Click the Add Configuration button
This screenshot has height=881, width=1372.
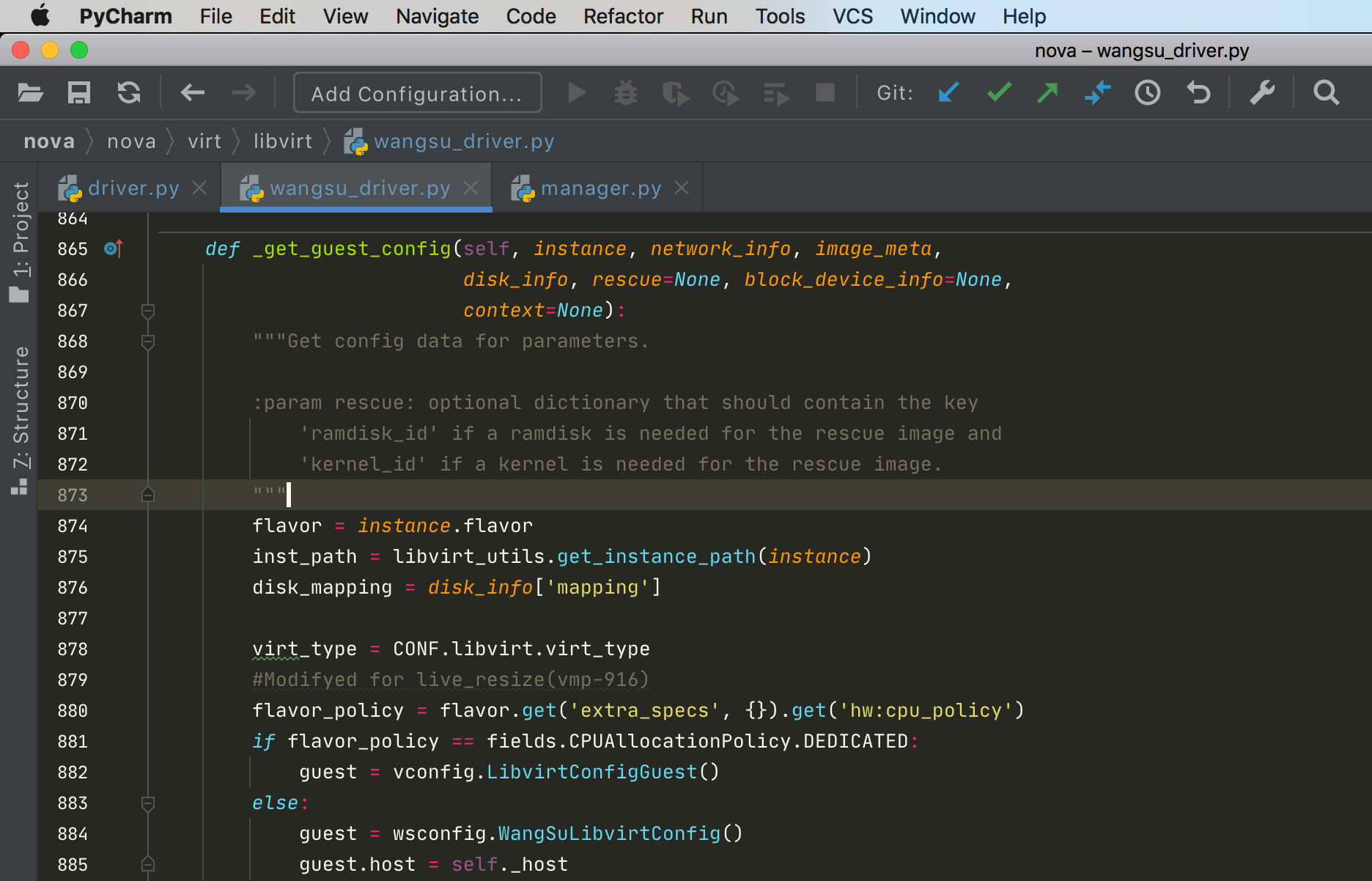(x=416, y=93)
